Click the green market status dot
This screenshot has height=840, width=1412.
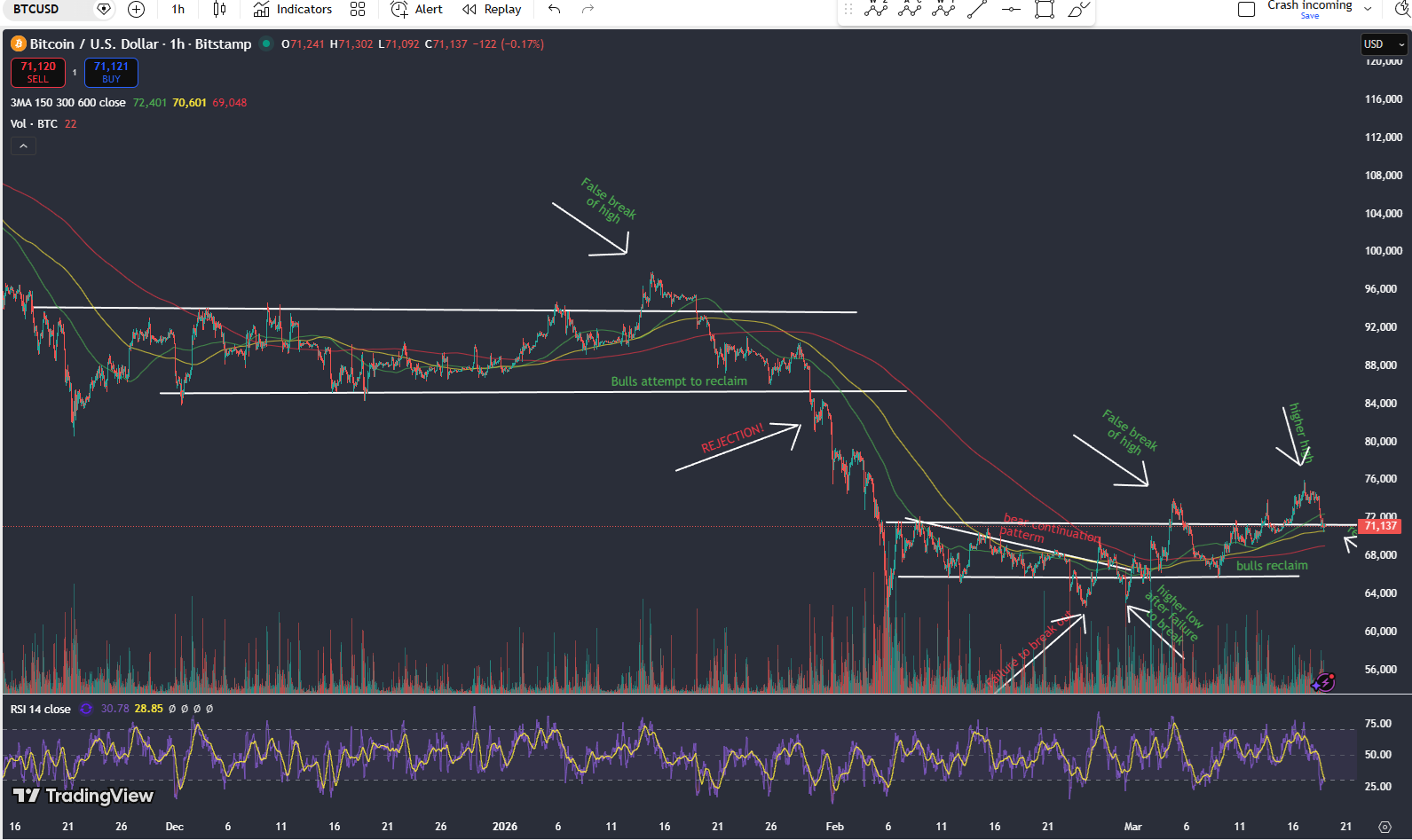[266, 43]
